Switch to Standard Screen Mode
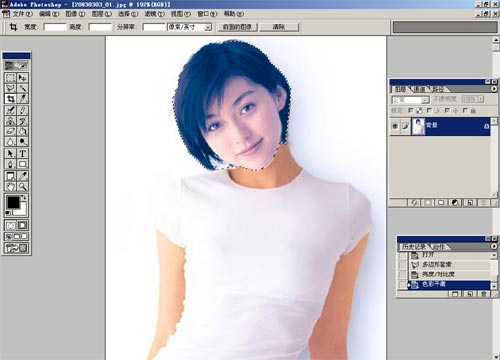 (x=8, y=237)
